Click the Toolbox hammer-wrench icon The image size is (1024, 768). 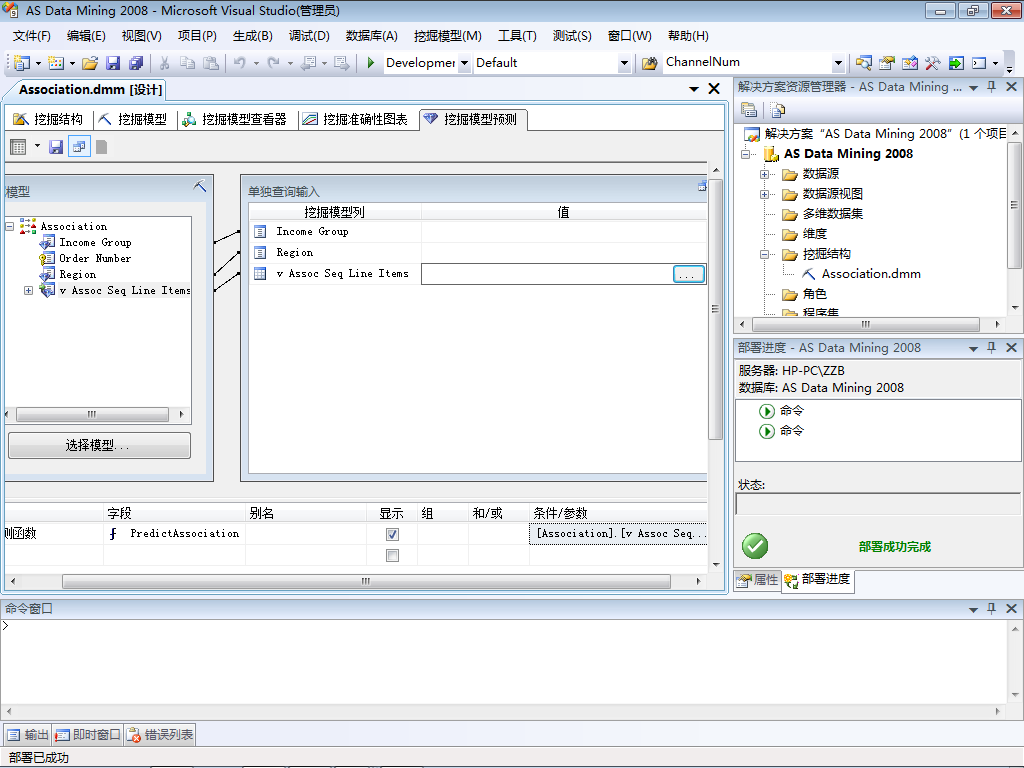[x=933, y=63]
